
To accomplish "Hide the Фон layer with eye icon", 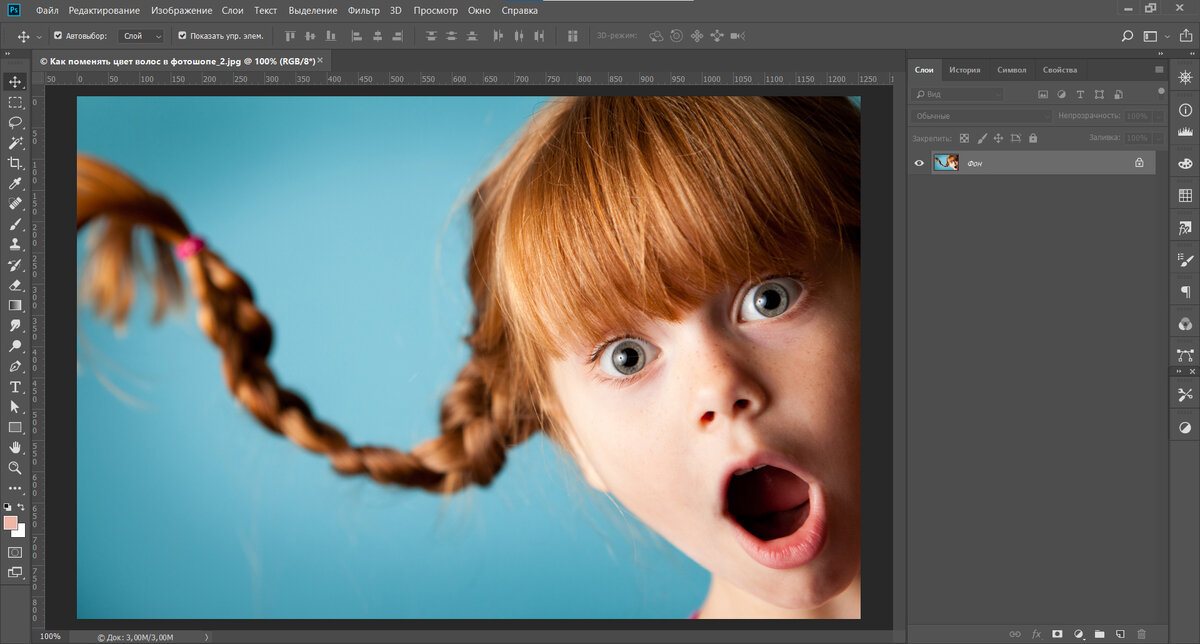I will point(919,162).
